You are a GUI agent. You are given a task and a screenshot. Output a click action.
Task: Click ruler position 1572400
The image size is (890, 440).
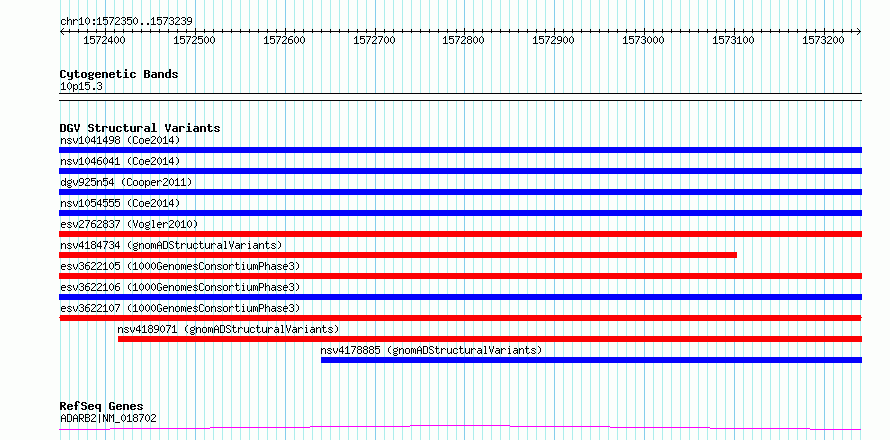tap(104, 40)
